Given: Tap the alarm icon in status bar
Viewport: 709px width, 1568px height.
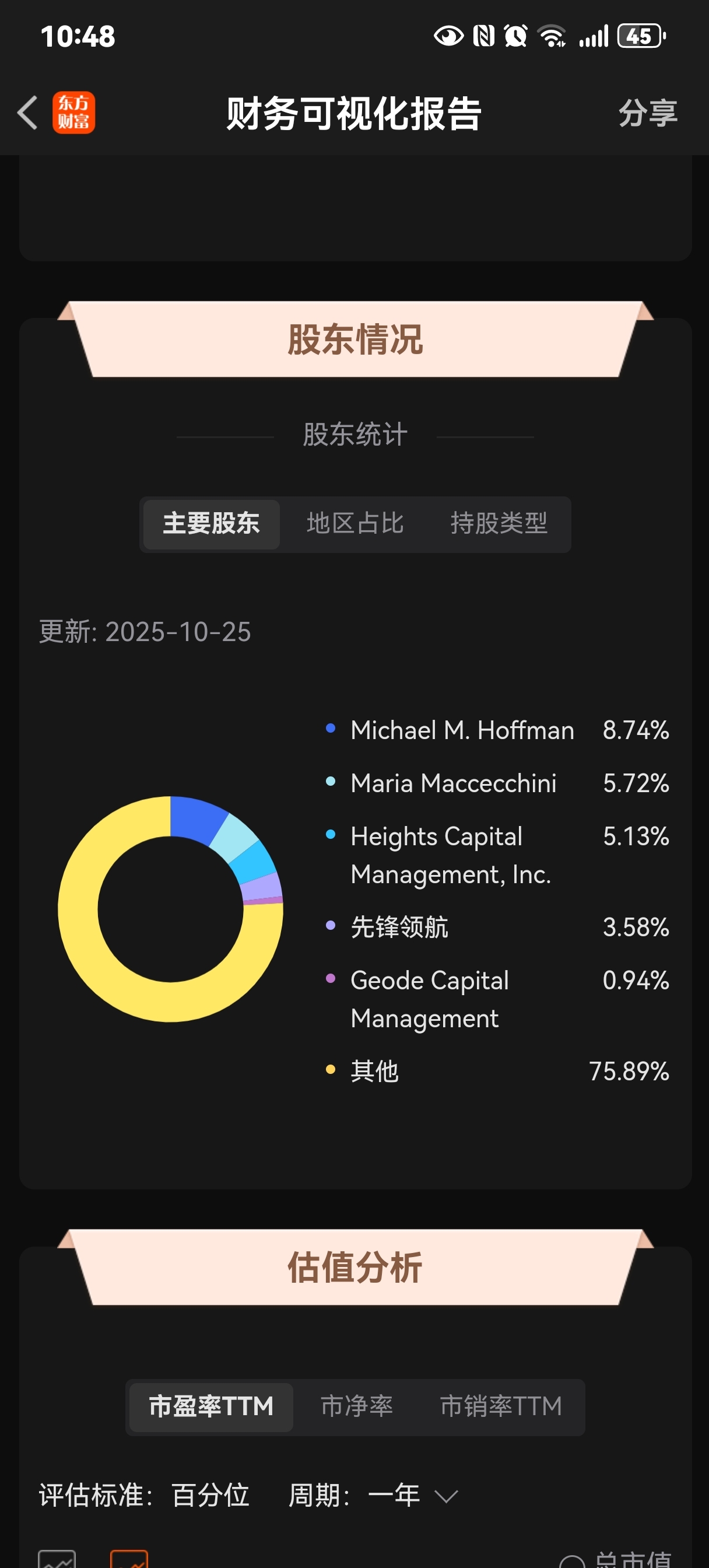Looking at the screenshot, I should pyautogui.click(x=515, y=37).
